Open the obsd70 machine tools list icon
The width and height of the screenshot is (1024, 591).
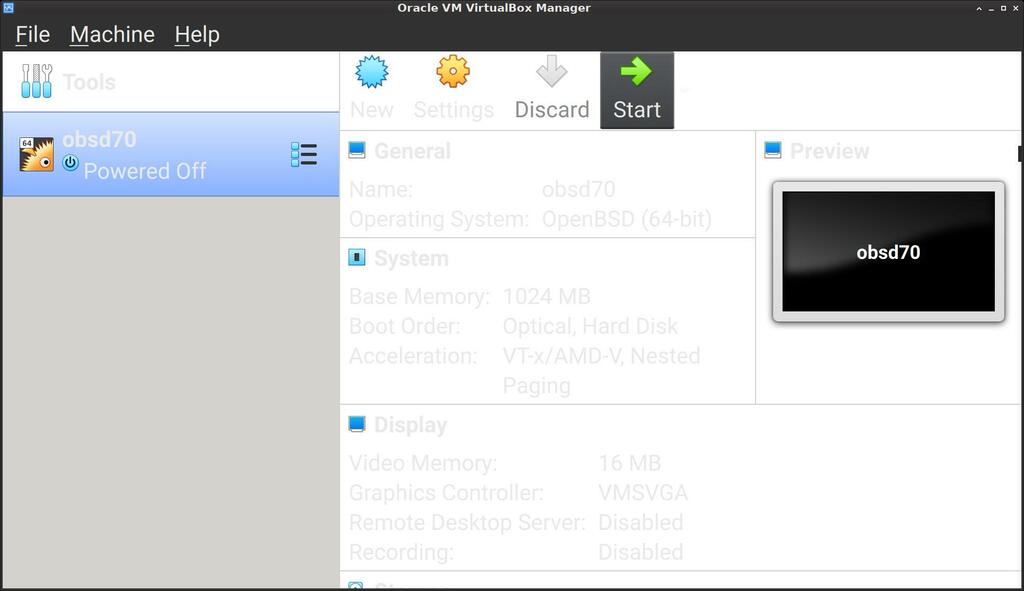tap(304, 155)
